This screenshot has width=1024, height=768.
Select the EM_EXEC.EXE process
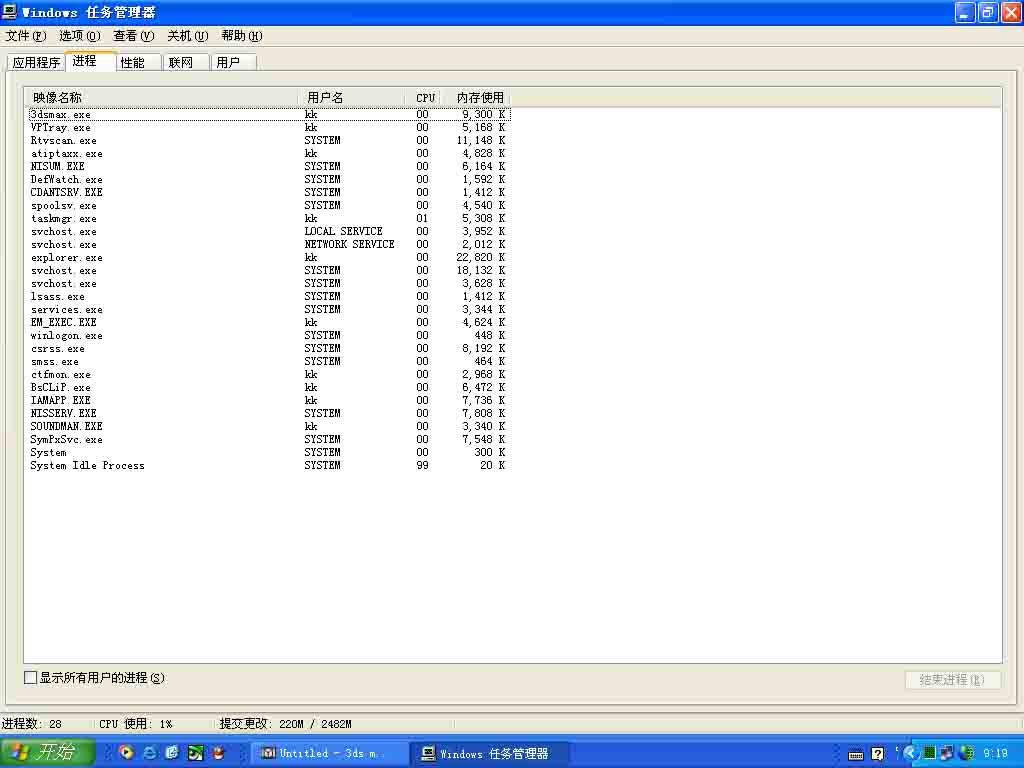(269, 323)
